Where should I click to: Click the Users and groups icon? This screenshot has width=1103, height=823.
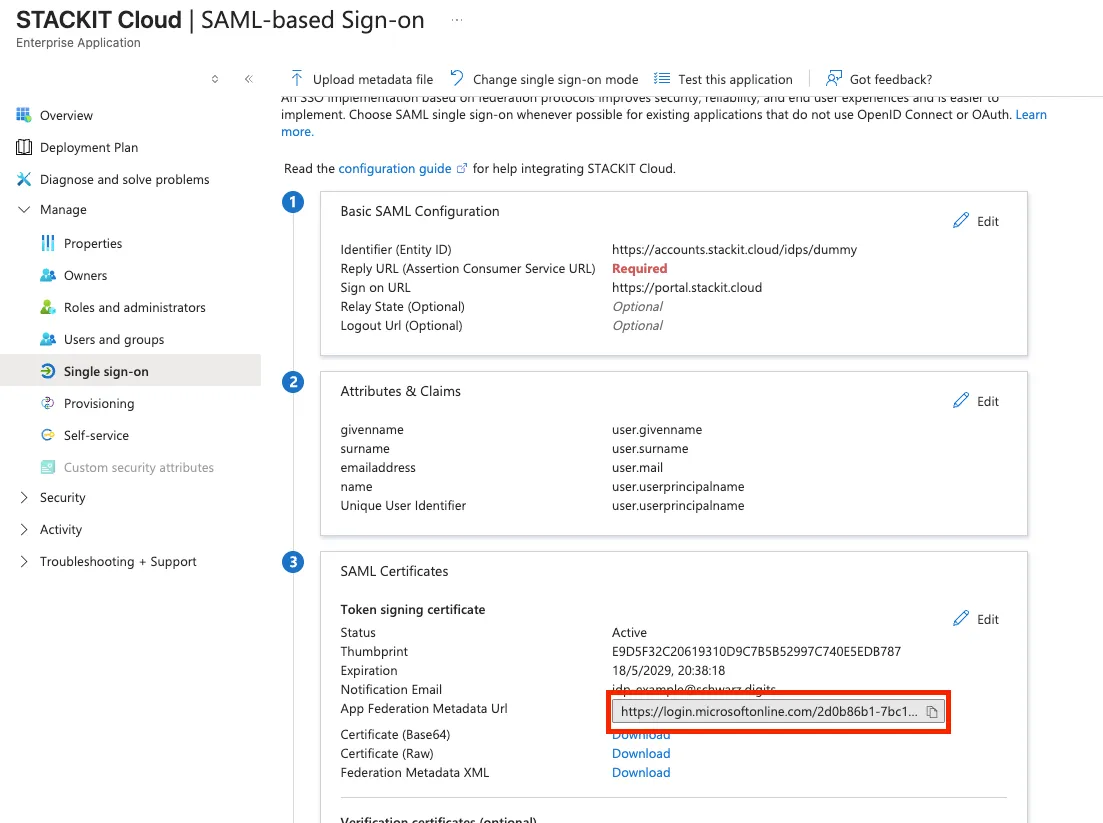[48, 339]
